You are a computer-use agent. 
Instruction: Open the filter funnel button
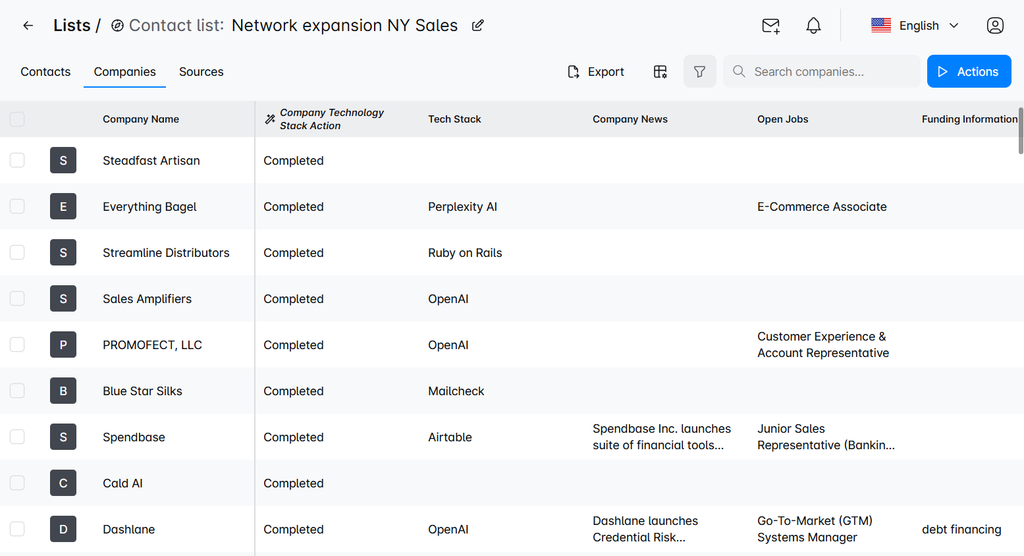(699, 71)
